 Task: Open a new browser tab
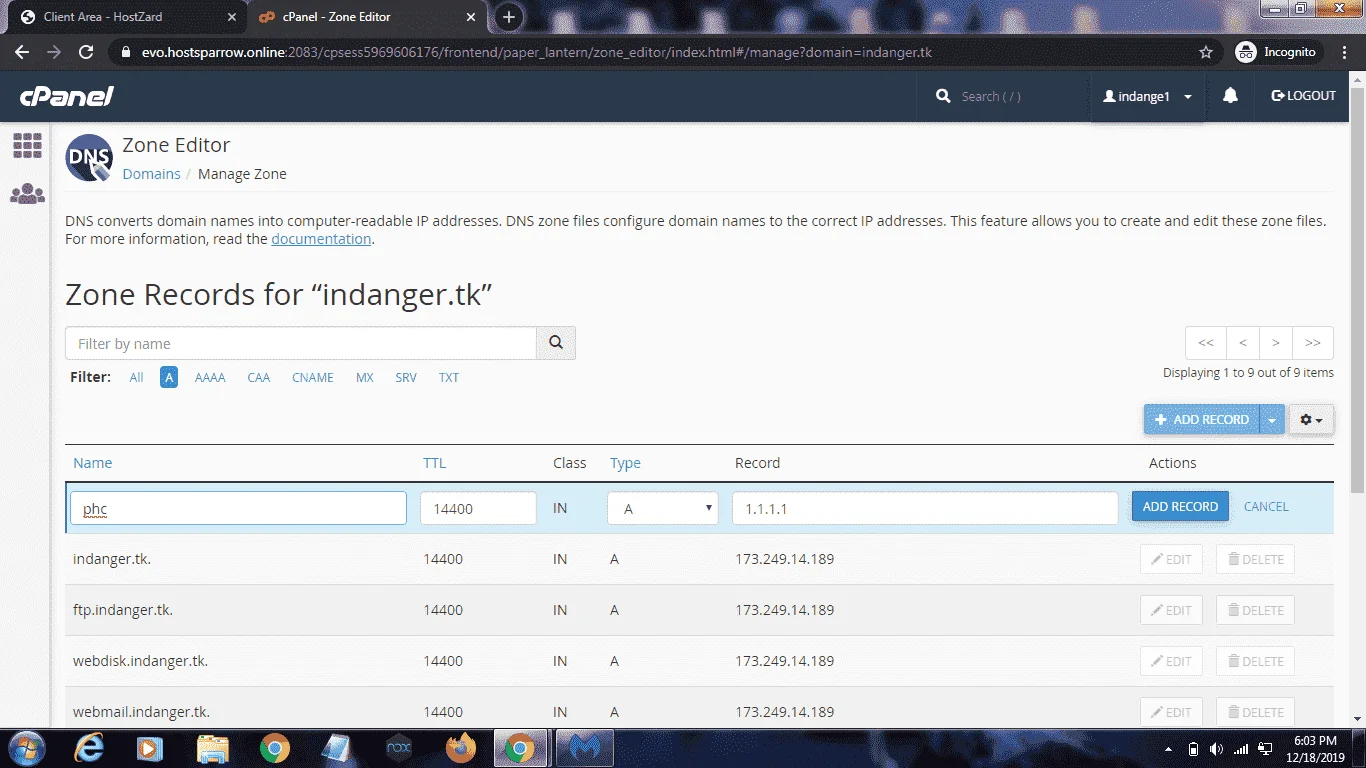(x=509, y=17)
